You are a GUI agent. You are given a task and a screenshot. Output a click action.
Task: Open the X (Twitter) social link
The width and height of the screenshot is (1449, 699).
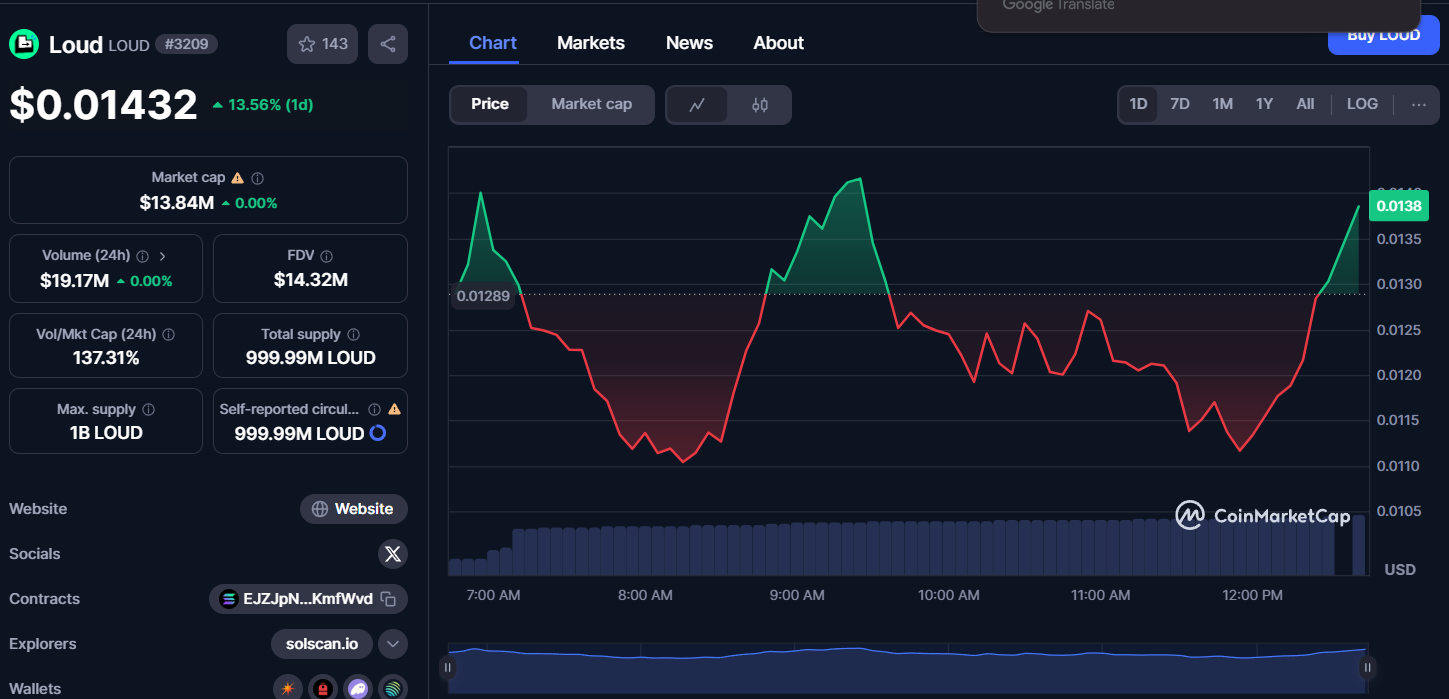pos(393,553)
